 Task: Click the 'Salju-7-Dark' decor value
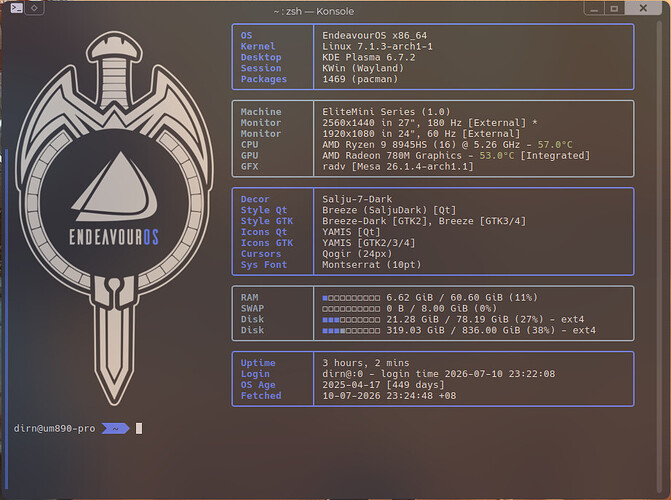click(x=357, y=199)
